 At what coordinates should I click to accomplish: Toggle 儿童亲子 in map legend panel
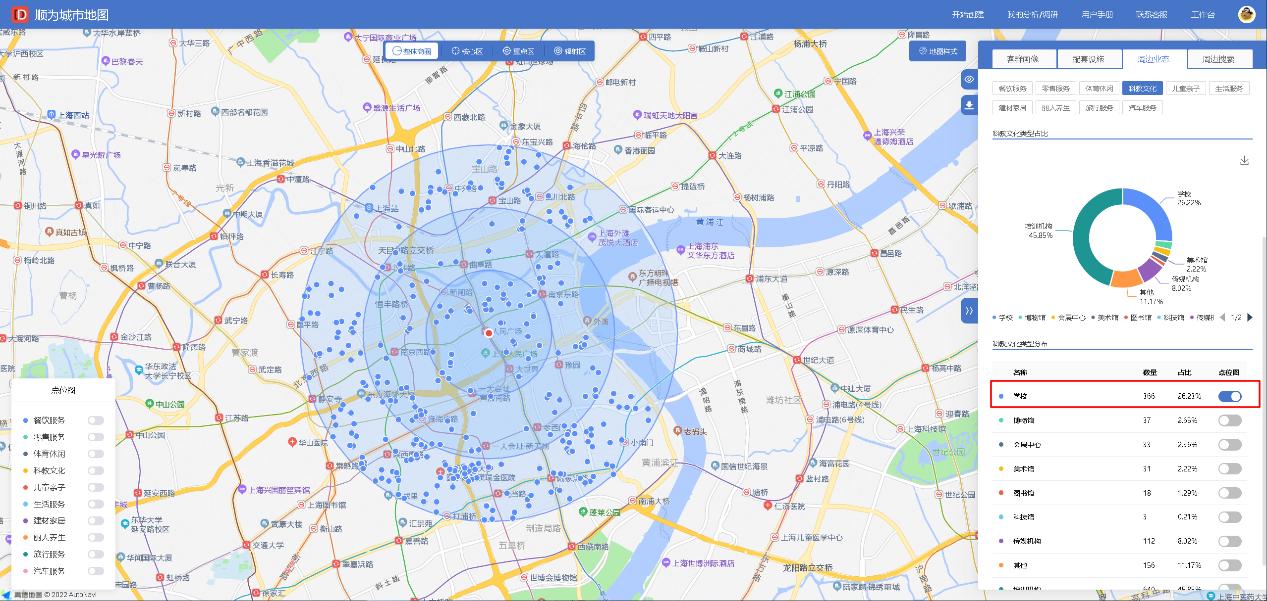click(x=96, y=487)
